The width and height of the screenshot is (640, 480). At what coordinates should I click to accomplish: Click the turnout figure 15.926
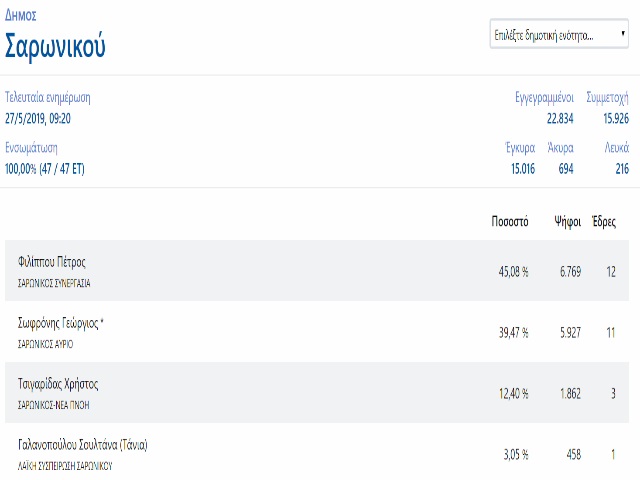616,118
